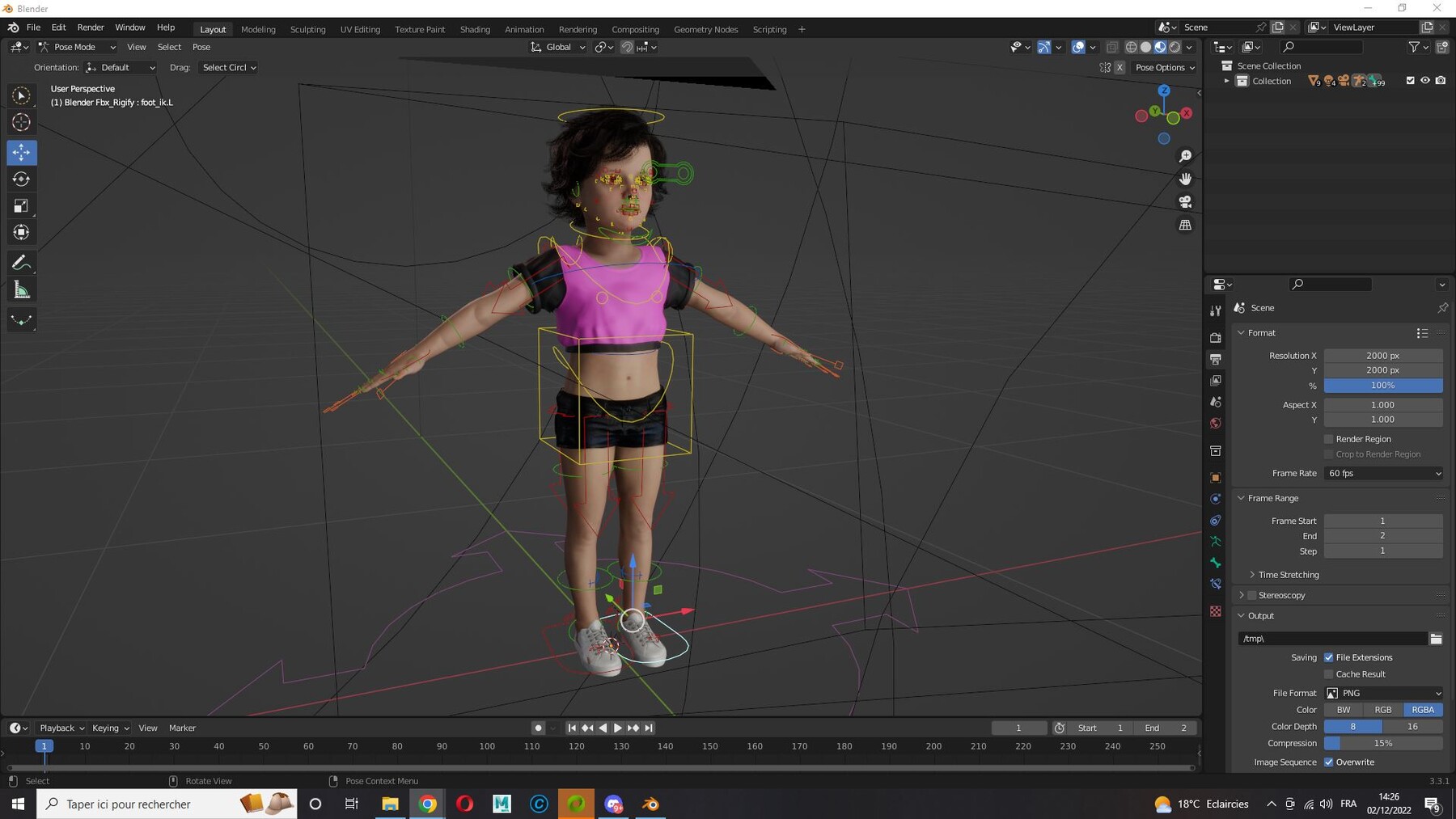The image size is (1456, 819).
Task: Jump to end of timeline frame range
Action: pyautogui.click(x=648, y=728)
